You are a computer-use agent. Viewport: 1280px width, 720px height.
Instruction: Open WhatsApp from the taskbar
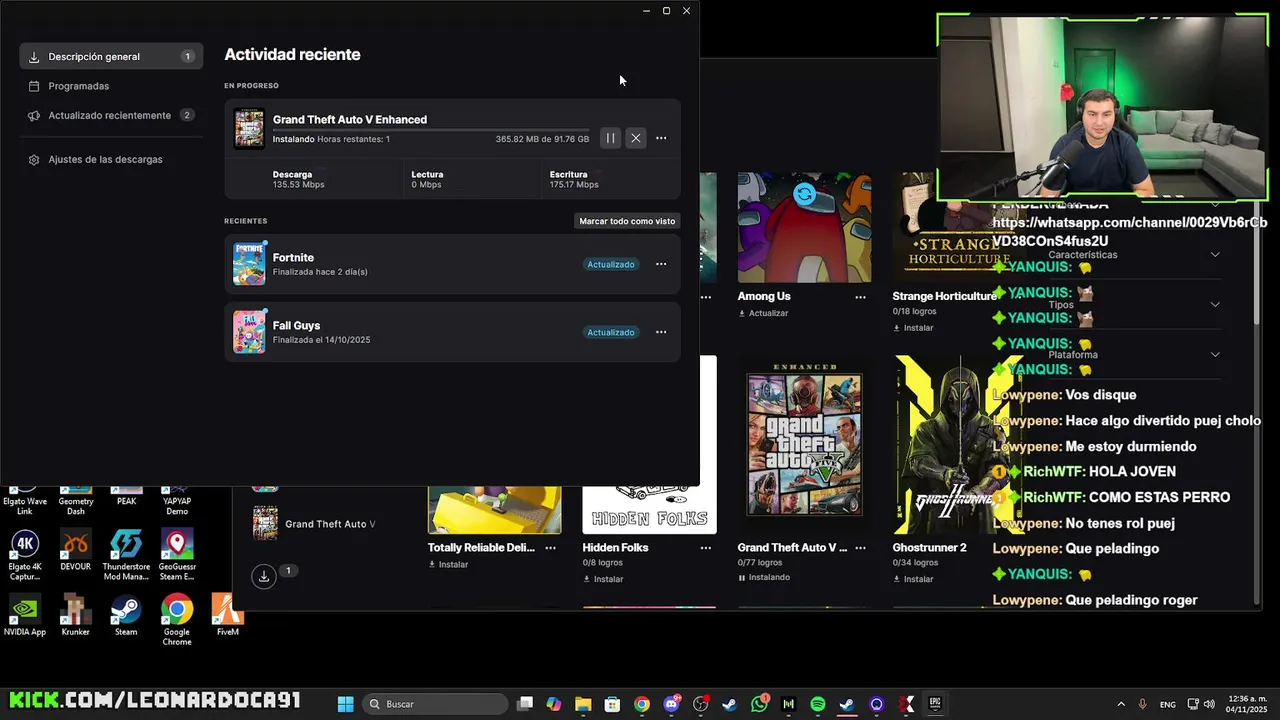pos(759,704)
